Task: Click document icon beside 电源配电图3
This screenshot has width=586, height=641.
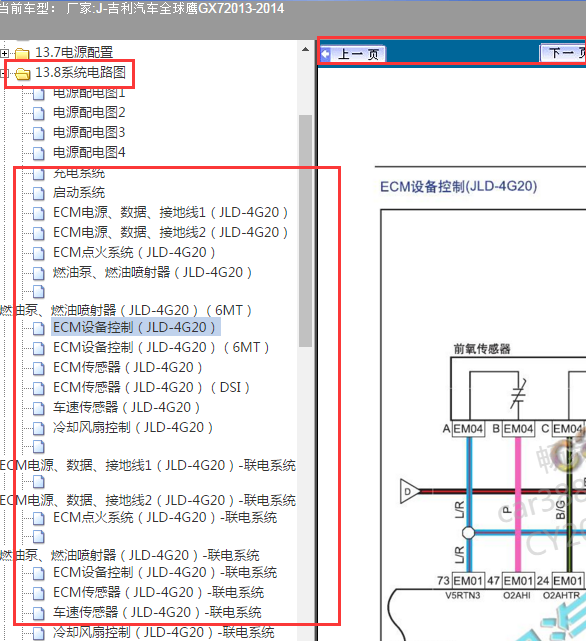Action: click(x=38, y=133)
